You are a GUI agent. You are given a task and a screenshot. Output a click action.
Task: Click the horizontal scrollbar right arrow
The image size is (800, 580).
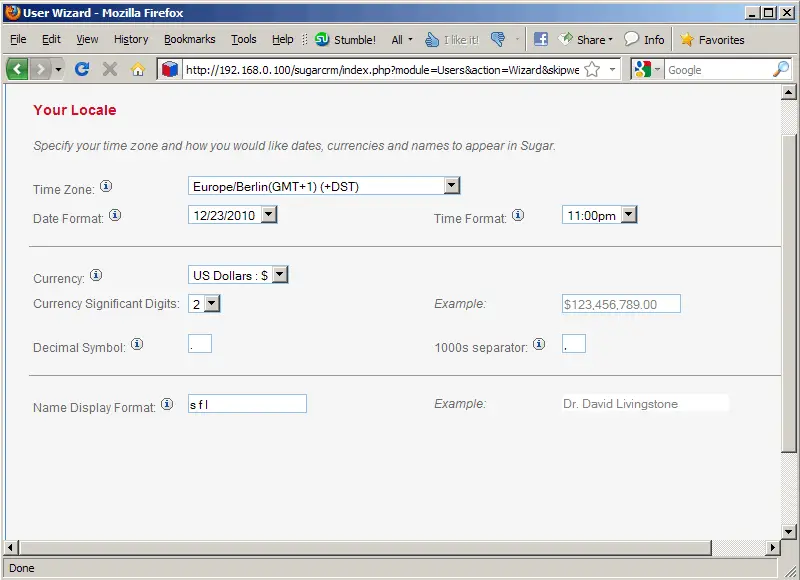pyautogui.click(x=772, y=548)
